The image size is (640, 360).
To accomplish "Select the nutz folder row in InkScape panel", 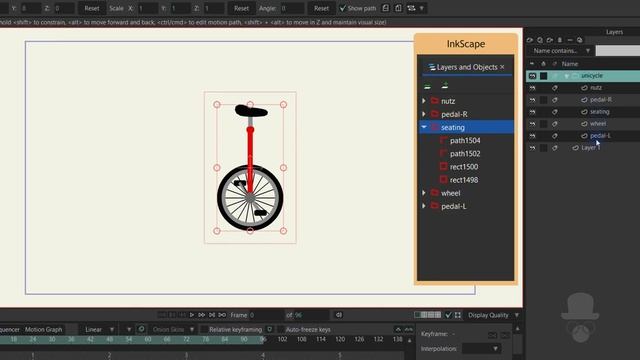I will pos(466,101).
